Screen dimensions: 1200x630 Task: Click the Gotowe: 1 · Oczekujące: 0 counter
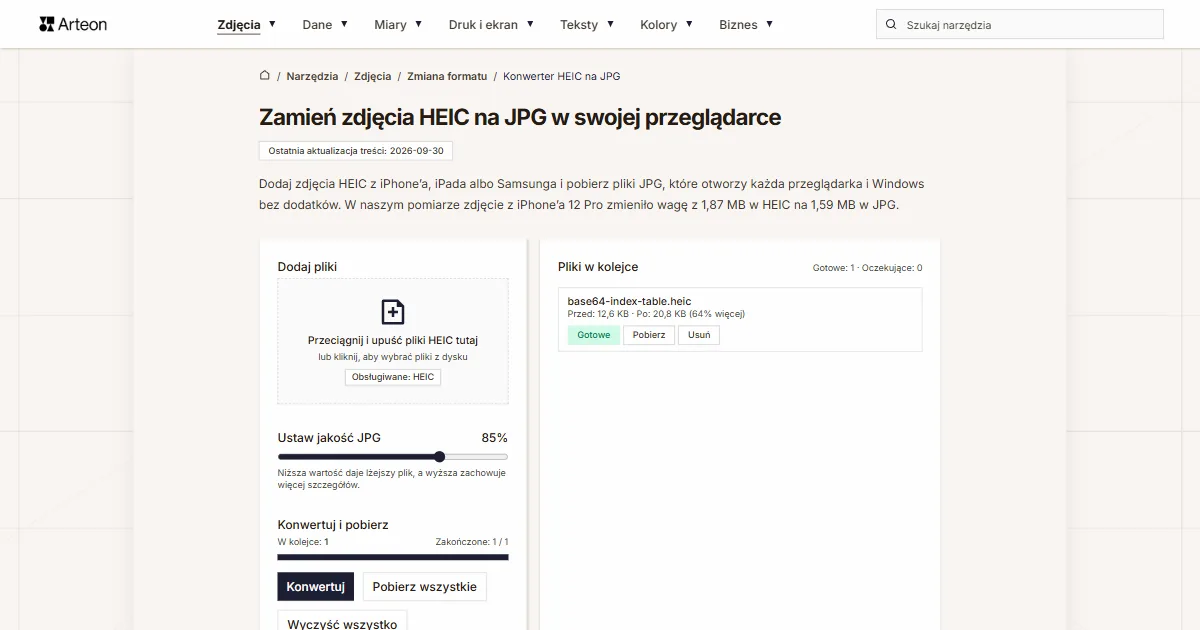click(867, 268)
